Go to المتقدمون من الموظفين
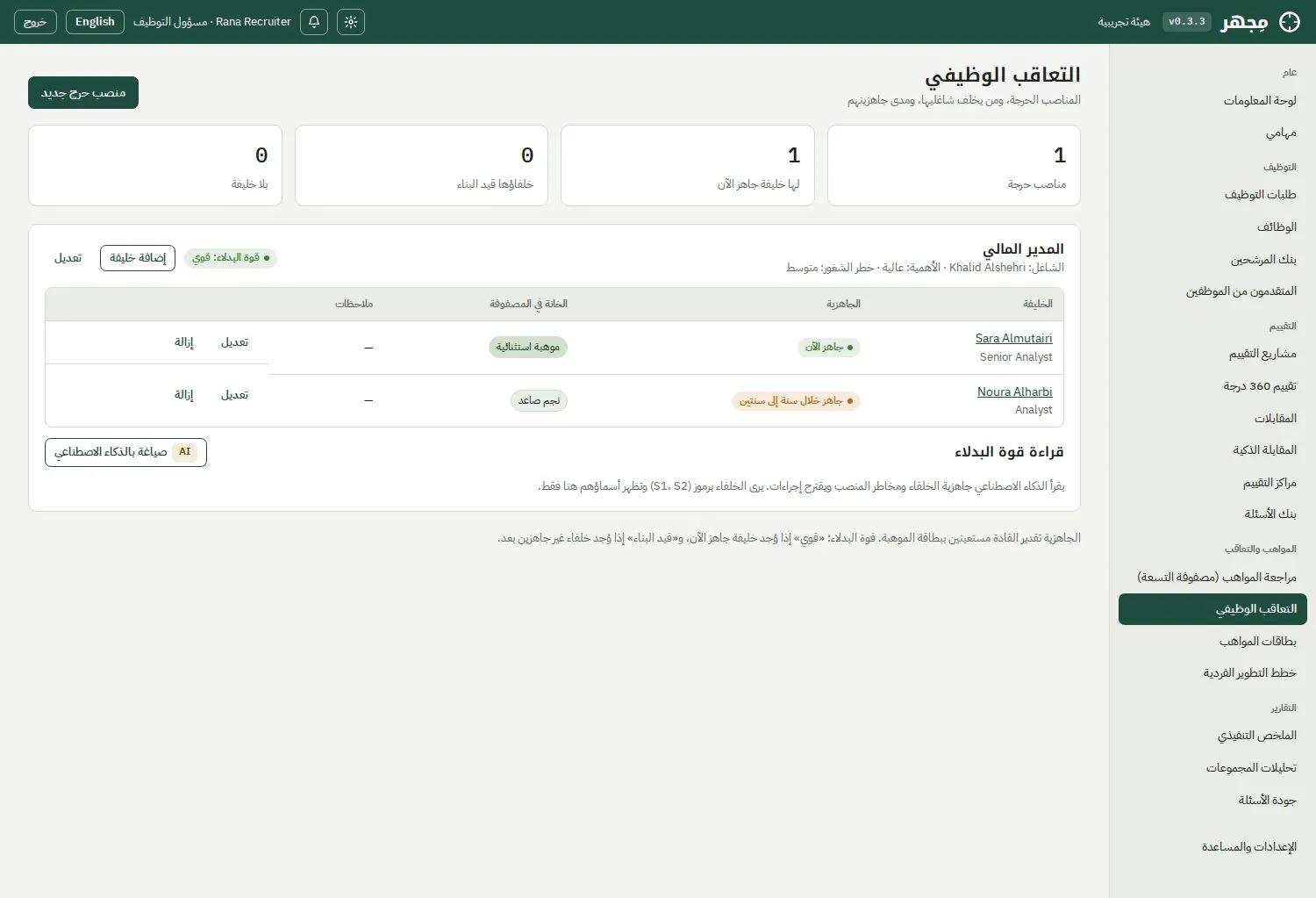Viewport: 1316px width, 898px height. click(1212, 291)
